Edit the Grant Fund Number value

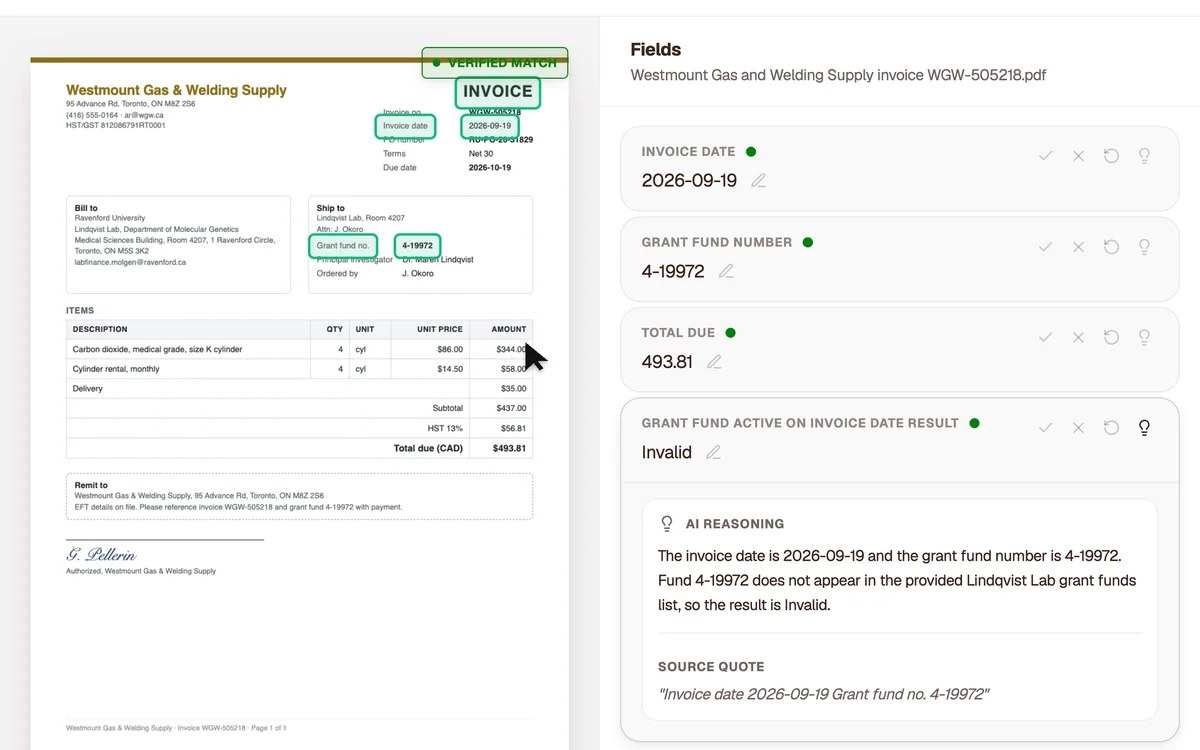(x=726, y=271)
